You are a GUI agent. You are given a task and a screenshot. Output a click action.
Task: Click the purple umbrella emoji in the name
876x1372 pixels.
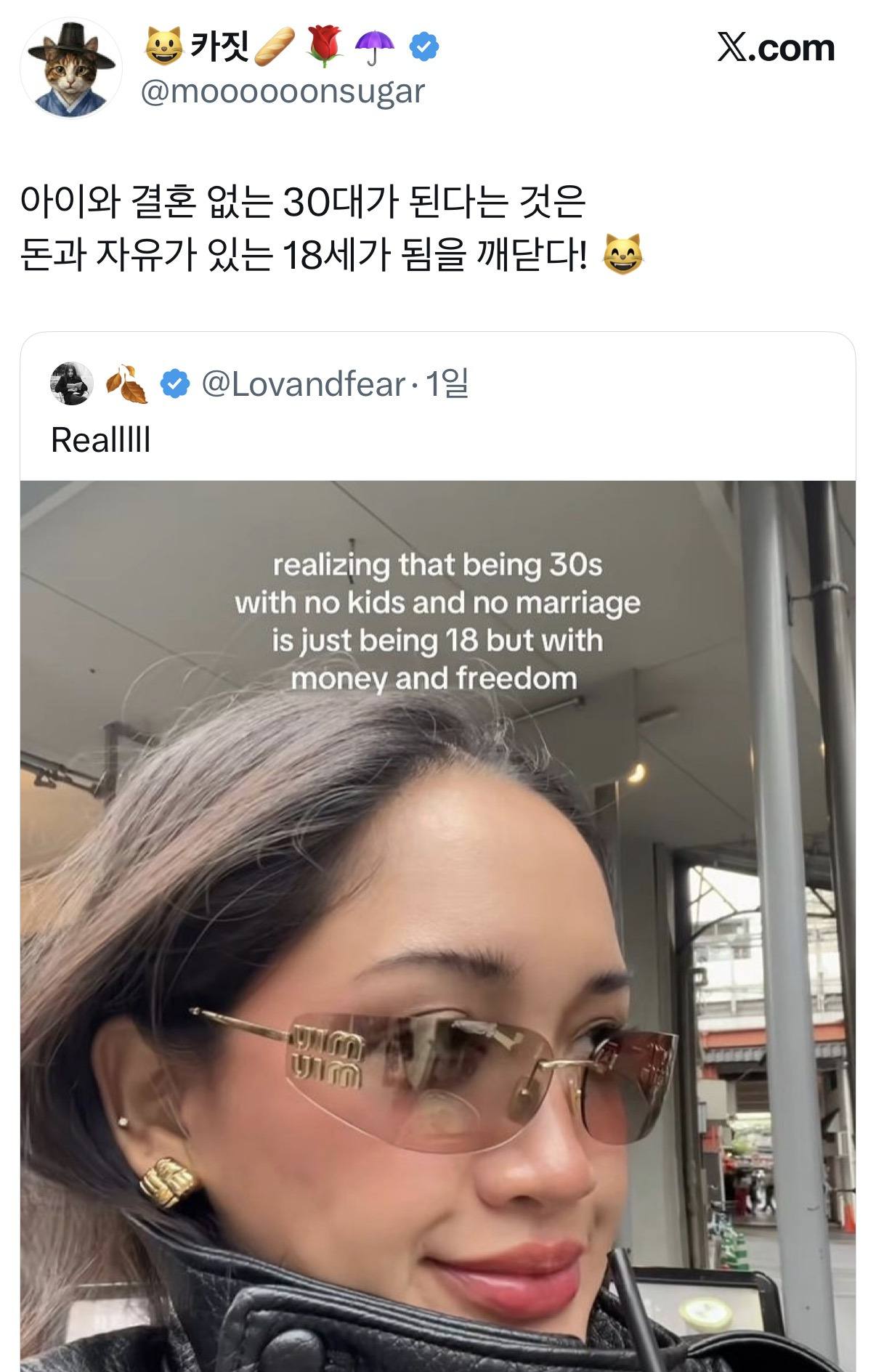tap(374, 47)
